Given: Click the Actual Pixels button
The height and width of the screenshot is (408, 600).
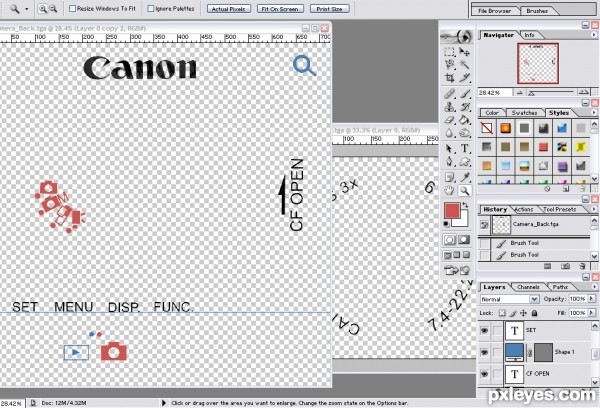Looking at the screenshot, I should pos(229,9).
